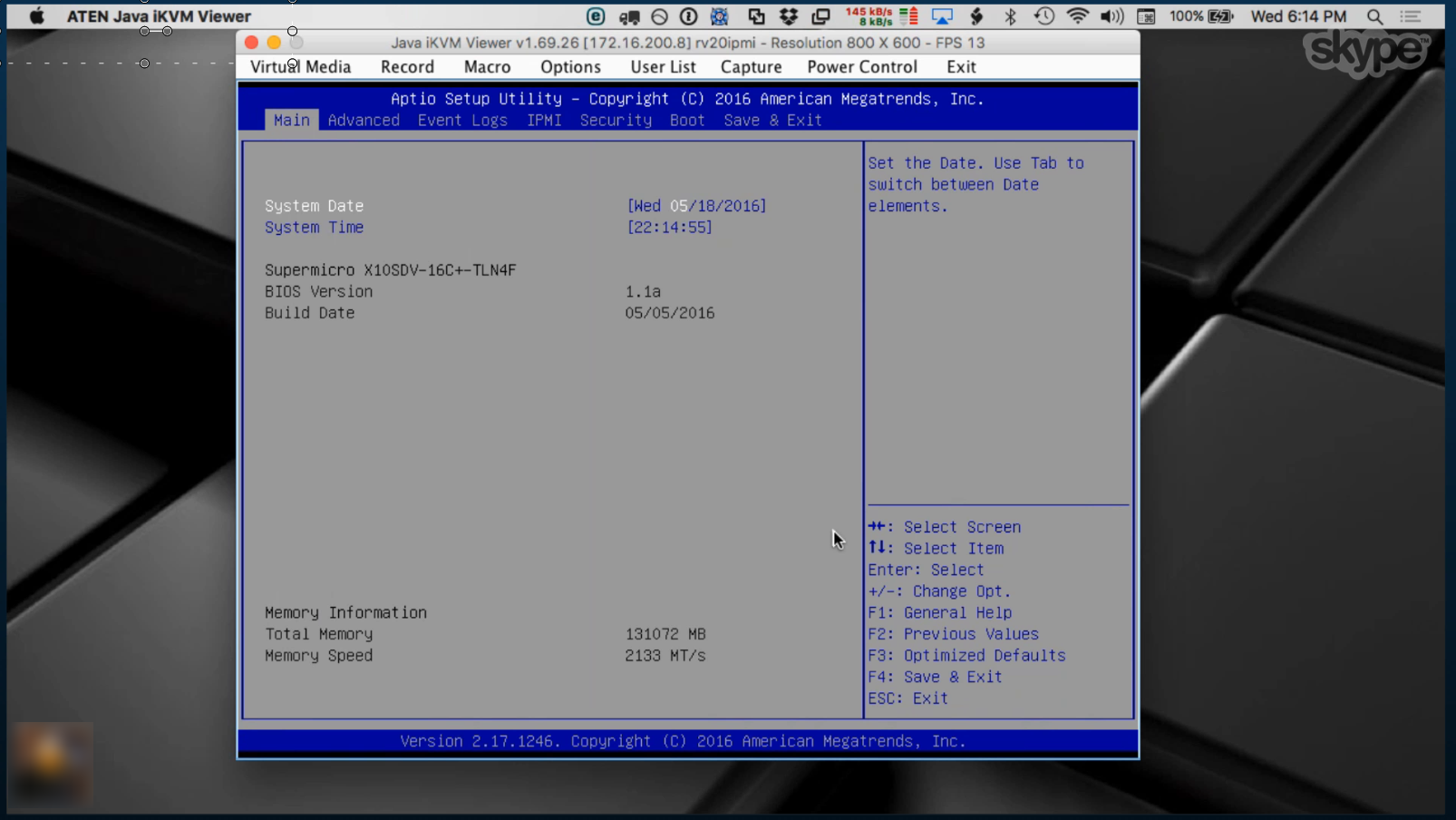1456x820 pixels.
Task: Select the Main BIOS tab
Action: point(291,120)
